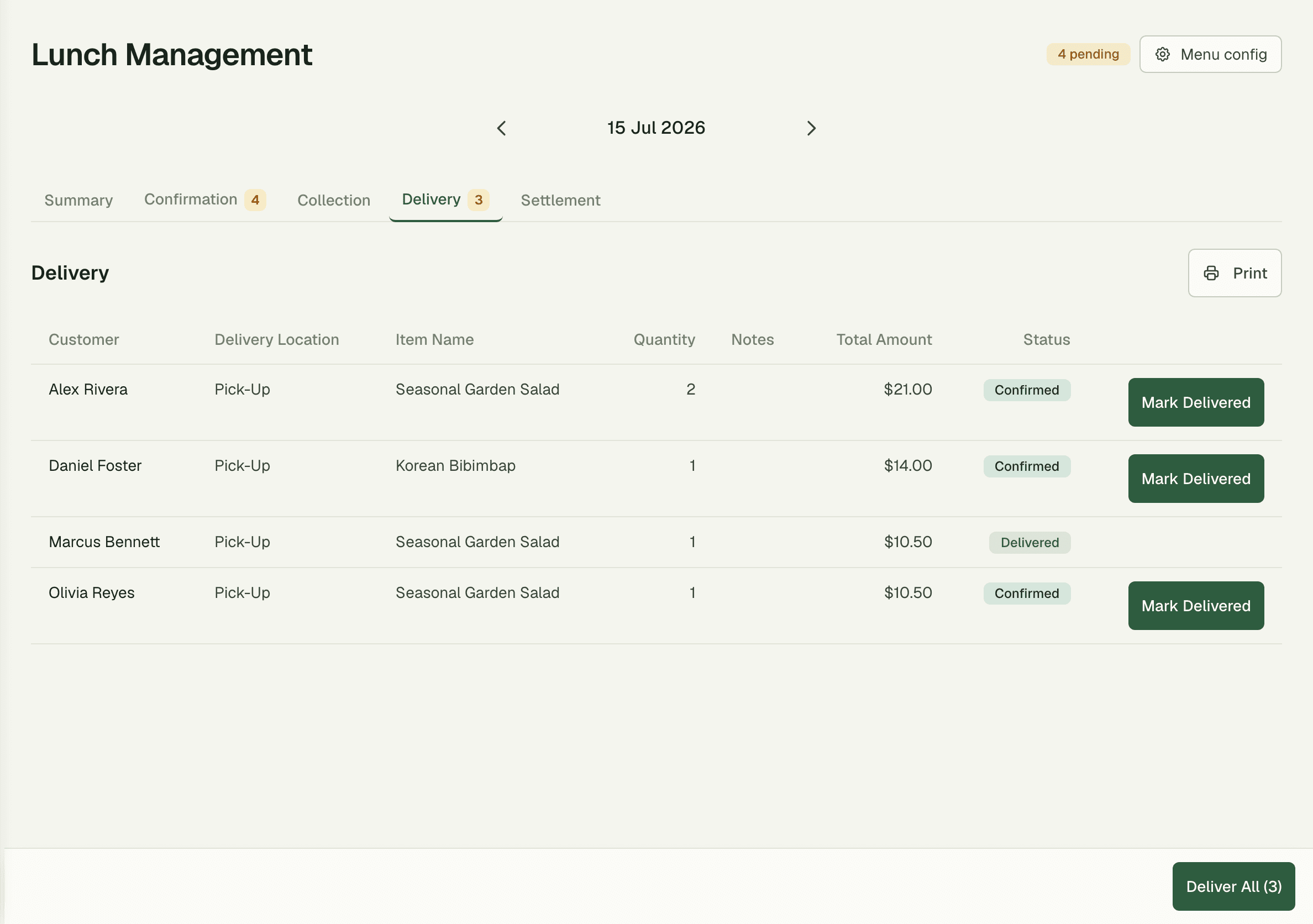Click the 15 Jul 2026 date label
Viewport: 1313px width, 924px height.
(656, 128)
